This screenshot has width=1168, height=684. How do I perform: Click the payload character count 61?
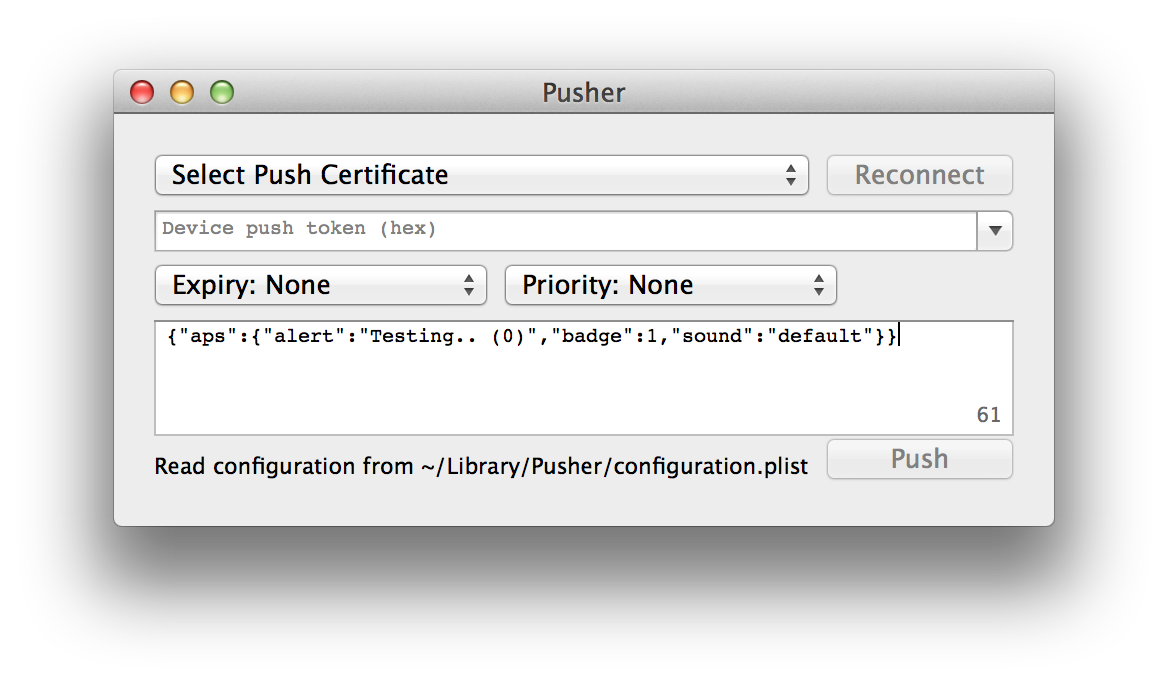click(x=988, y=415)
